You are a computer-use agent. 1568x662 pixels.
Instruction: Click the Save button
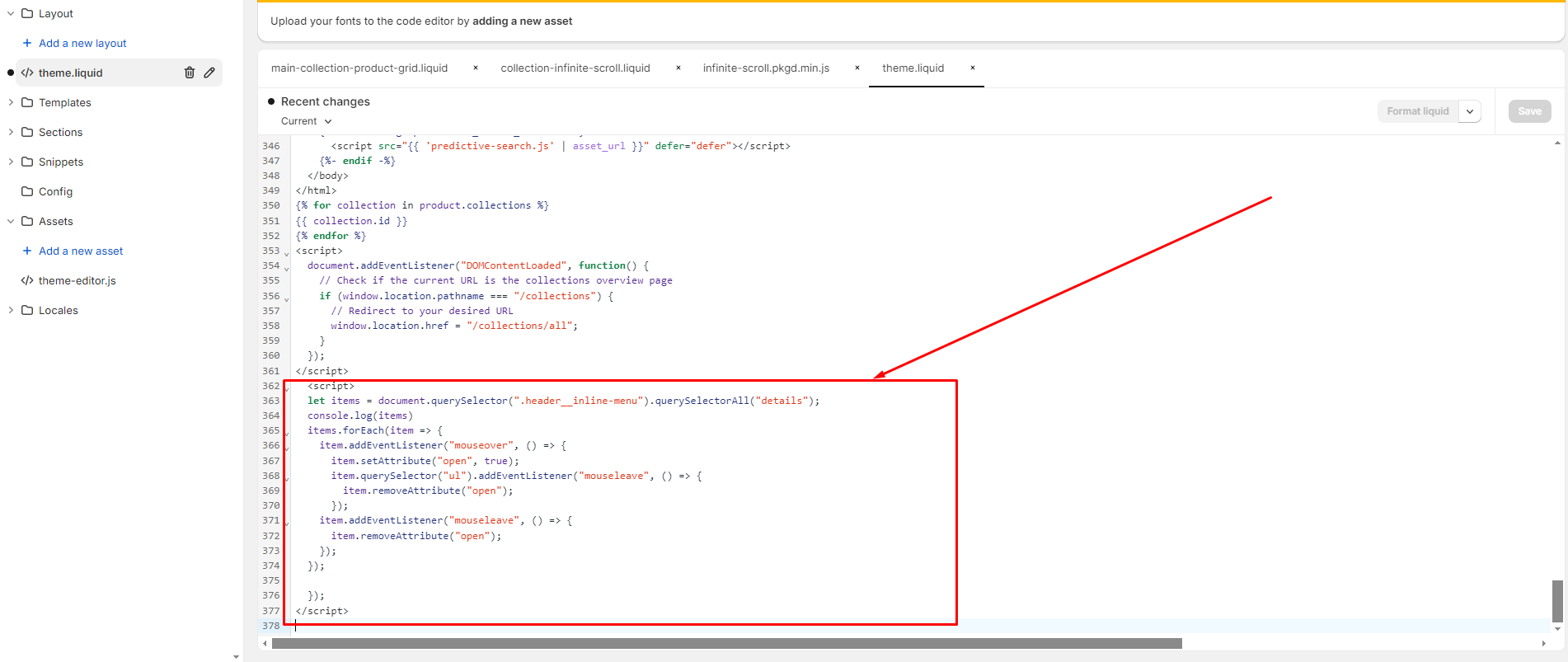(1529, 111)
